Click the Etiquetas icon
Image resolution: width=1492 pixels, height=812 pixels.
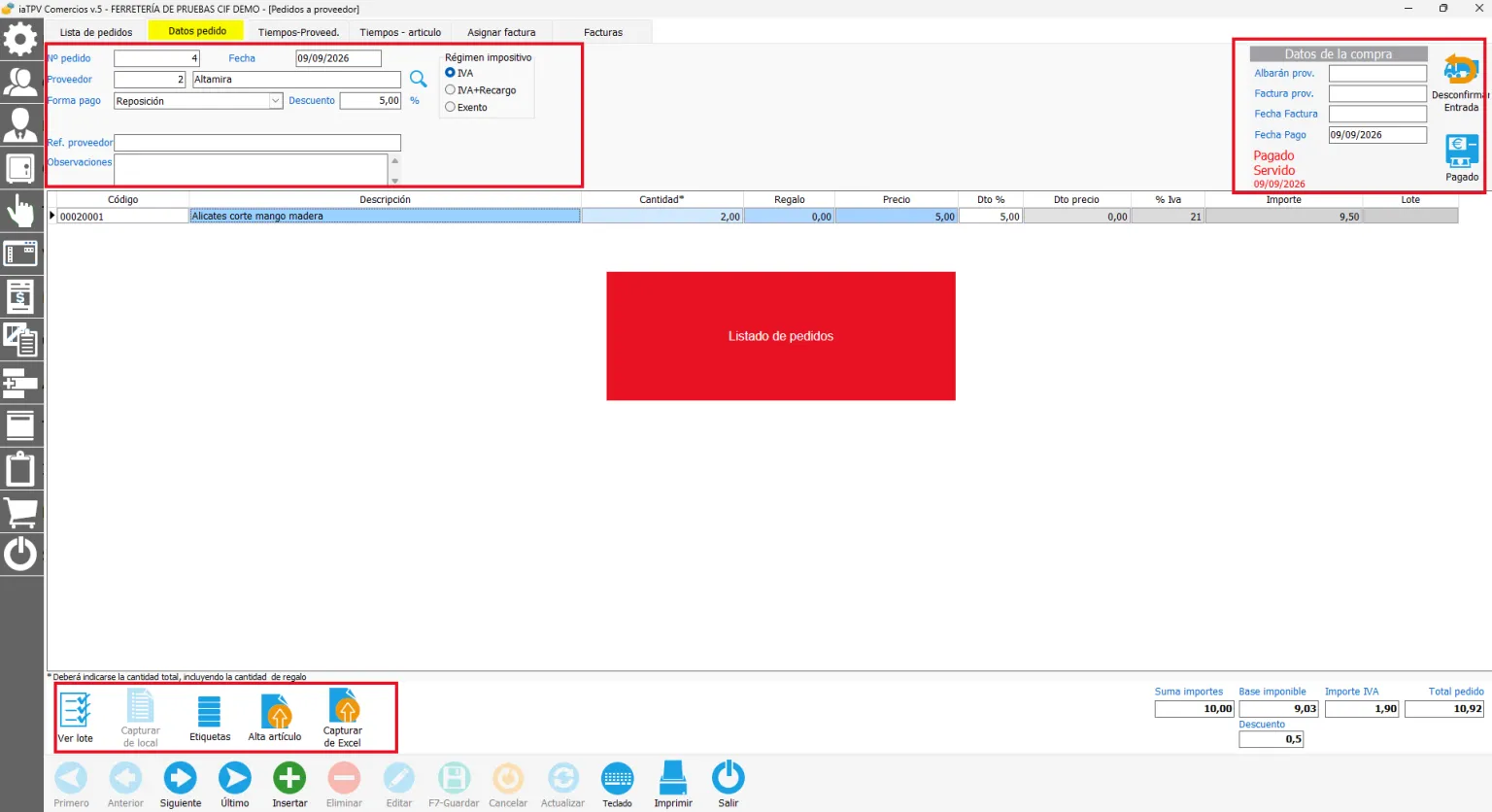pyautogui.click(x=210, y=718)
